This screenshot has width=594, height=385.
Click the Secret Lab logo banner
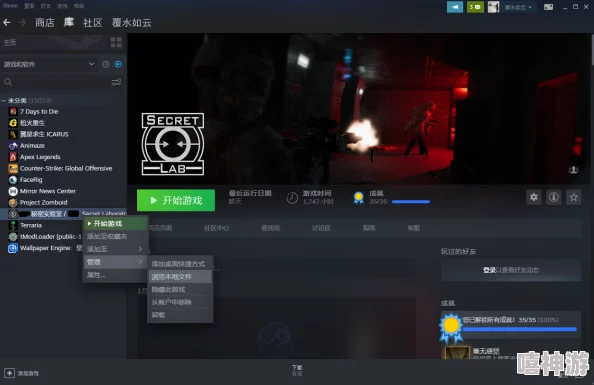173,144
